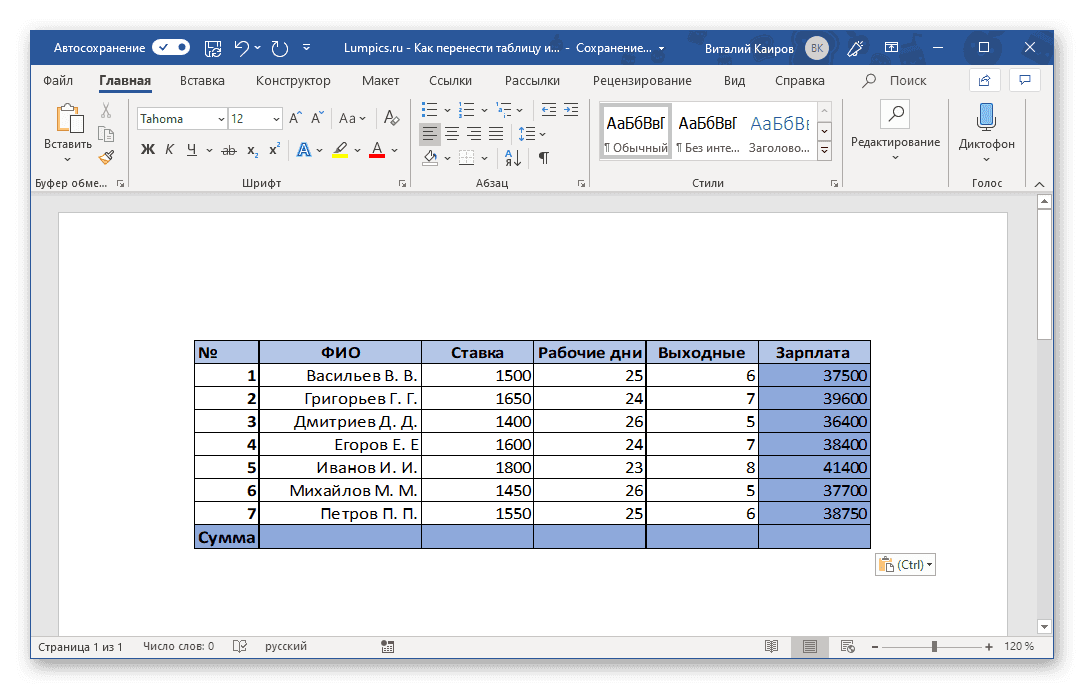The width and height of the screenshot is (1084, 689).
Task: Activate the Format Painter brush icon
Action: [x=106, y=155]
